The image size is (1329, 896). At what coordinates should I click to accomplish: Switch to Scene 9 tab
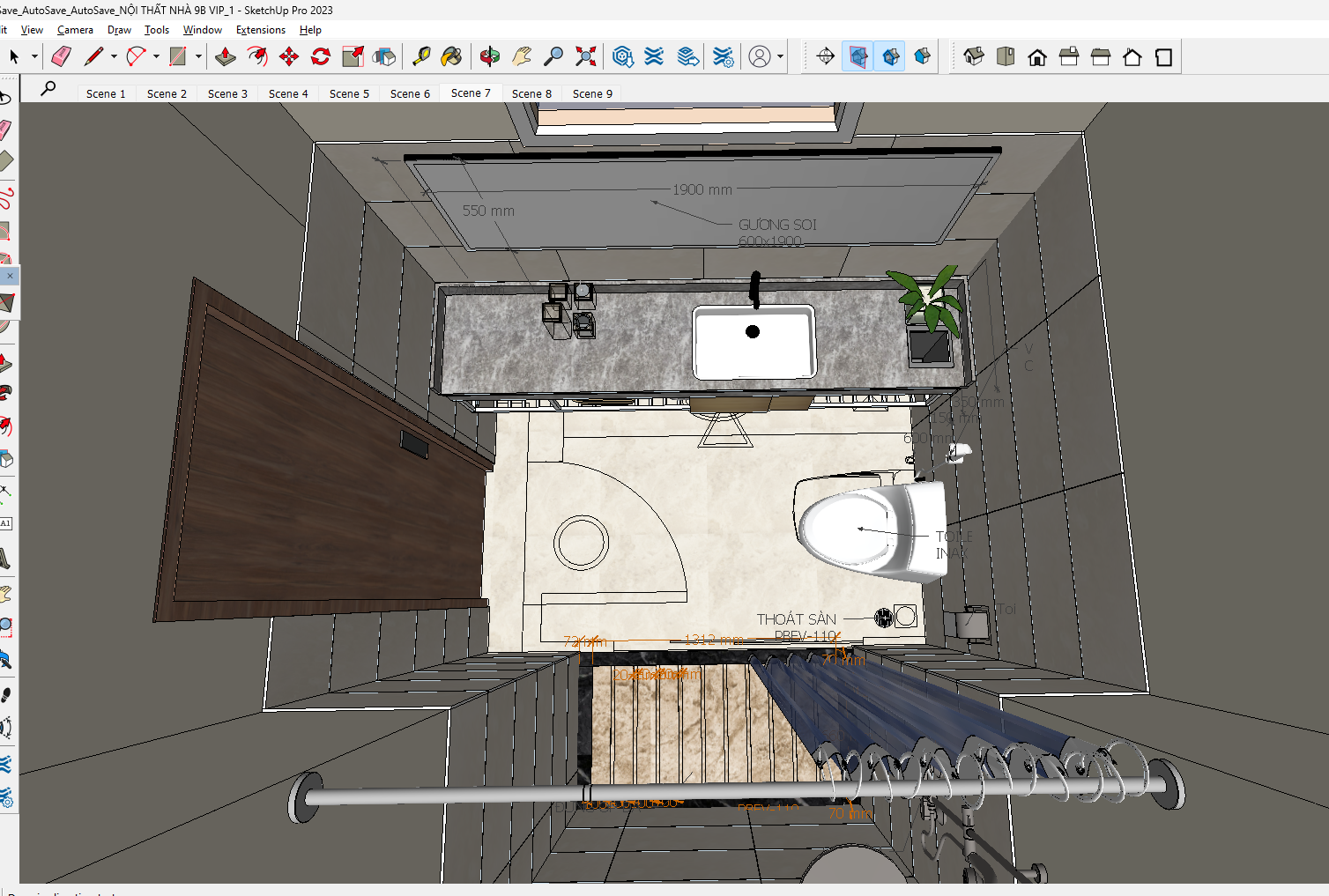pyautogui.click(x=592, y=93)
